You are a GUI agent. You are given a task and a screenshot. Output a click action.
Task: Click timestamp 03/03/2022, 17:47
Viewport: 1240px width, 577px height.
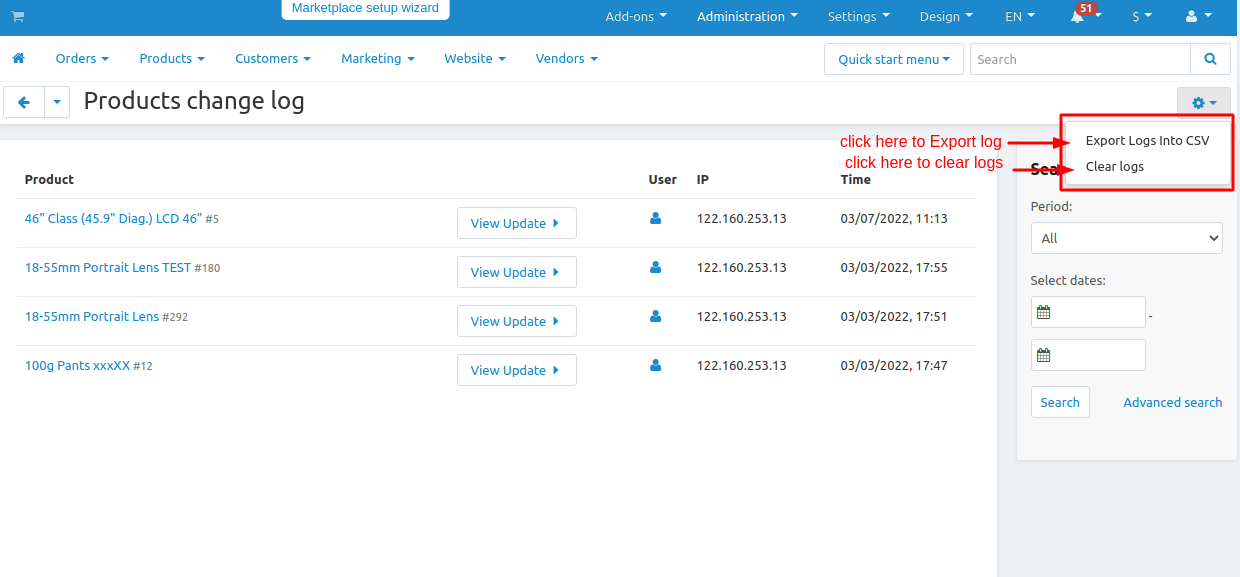(894, 365)
